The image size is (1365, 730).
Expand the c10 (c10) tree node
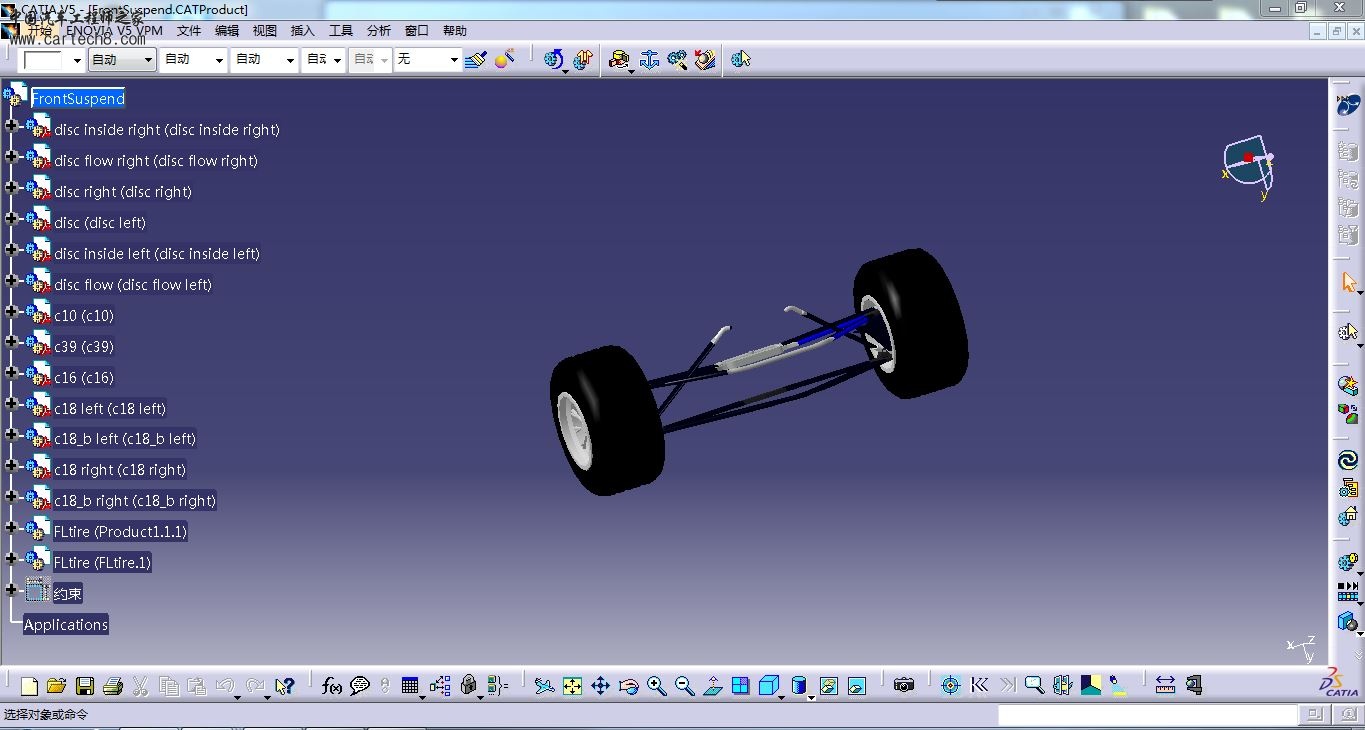click(x=11, y=312)
